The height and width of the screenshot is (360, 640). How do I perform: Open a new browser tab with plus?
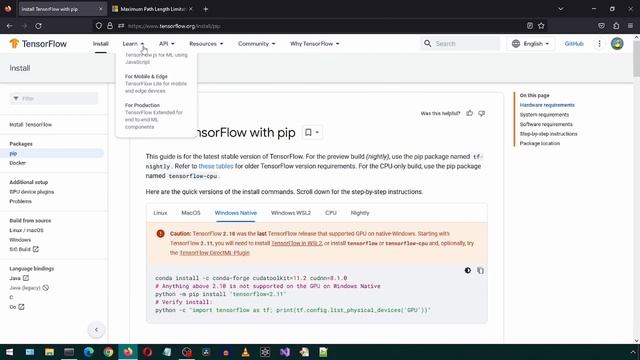click(x=206, y=9)
